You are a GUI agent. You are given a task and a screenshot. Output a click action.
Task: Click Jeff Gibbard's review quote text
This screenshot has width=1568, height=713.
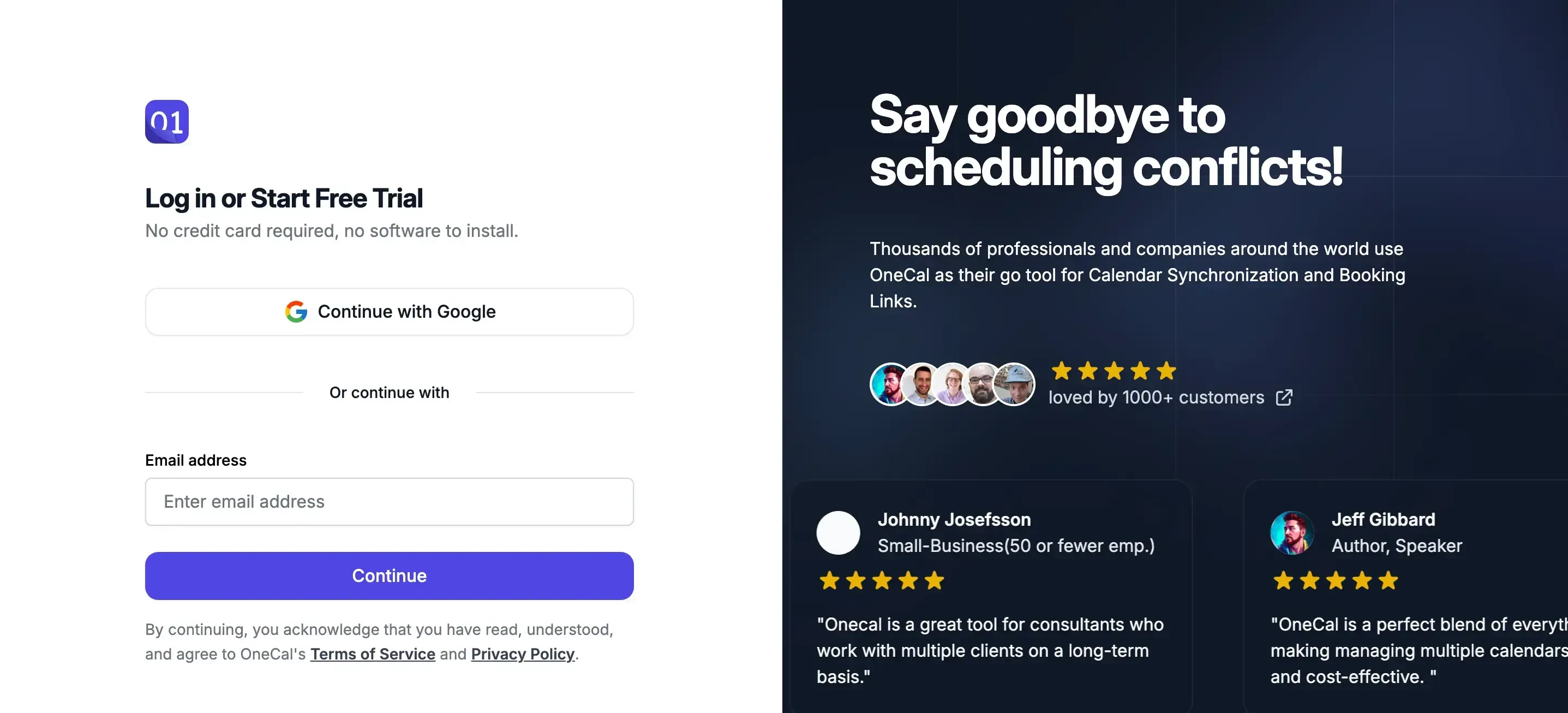(1419, 650)
